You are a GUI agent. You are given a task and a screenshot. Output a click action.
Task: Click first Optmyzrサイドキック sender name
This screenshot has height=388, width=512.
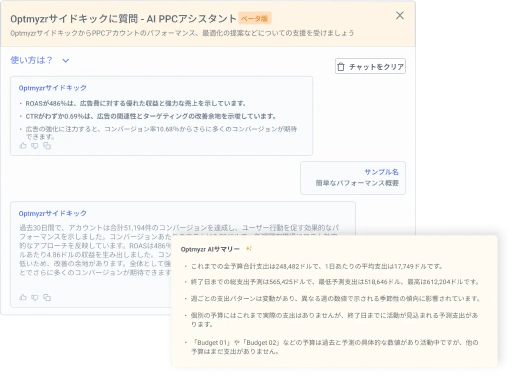click(x=52, y=88)
